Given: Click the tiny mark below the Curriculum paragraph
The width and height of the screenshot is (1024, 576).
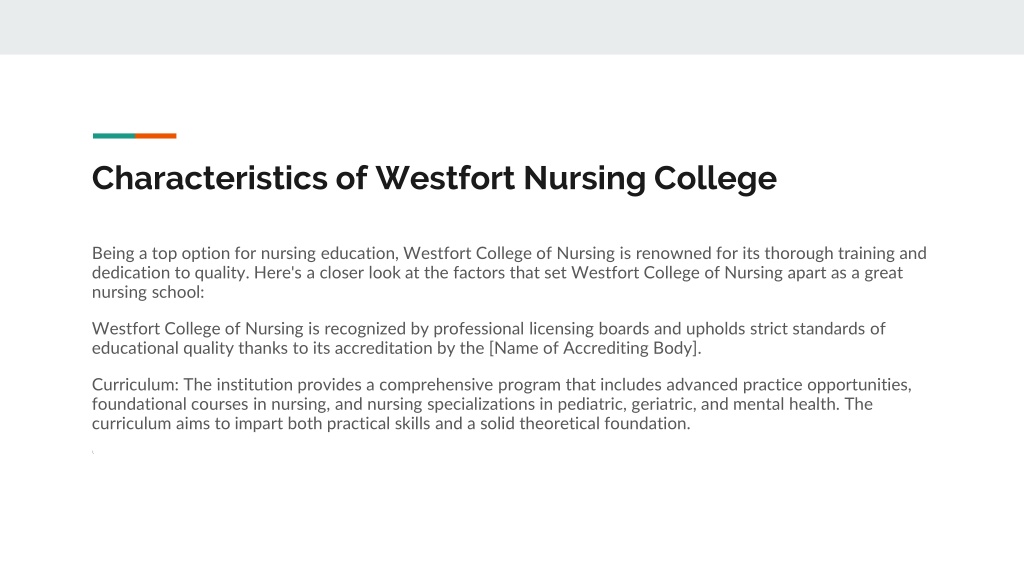Looking at the screenshot, I should [93, 452].
